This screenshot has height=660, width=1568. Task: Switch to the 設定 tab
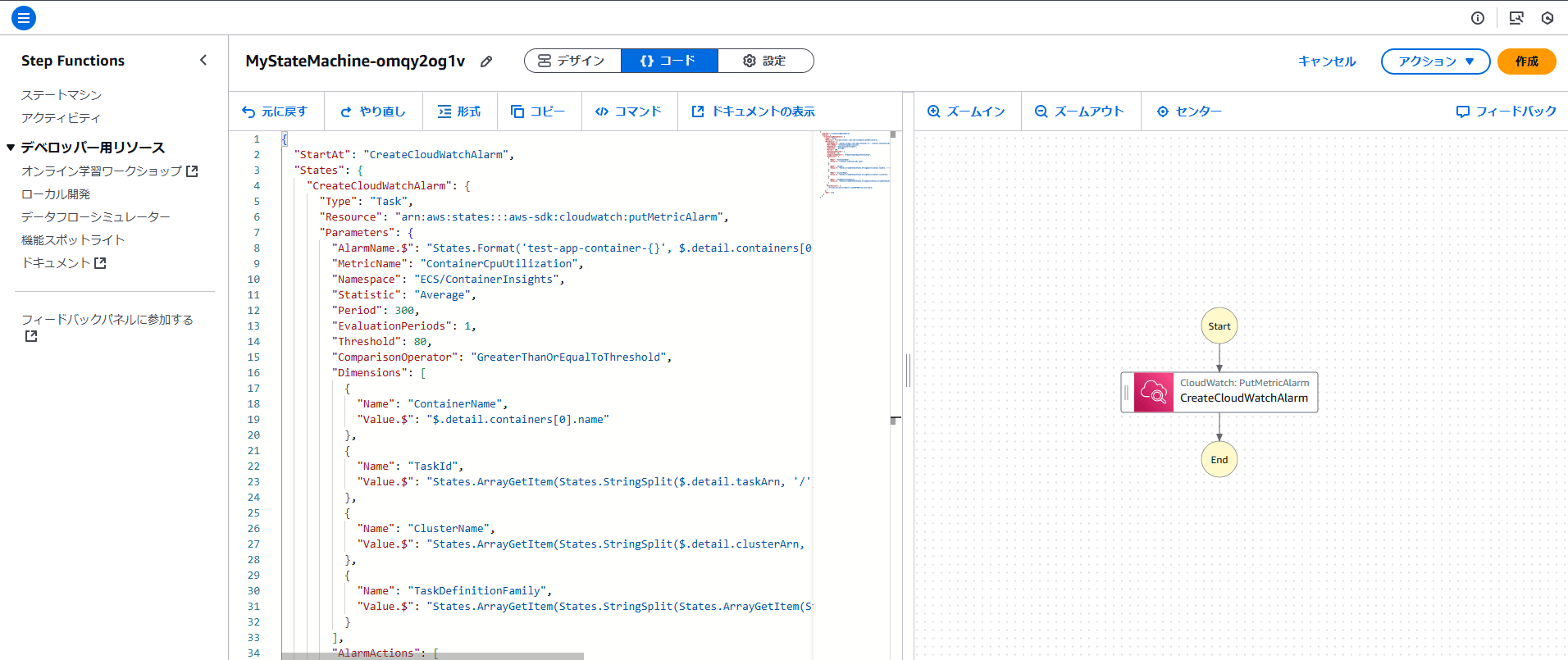[x=765, y=61]
